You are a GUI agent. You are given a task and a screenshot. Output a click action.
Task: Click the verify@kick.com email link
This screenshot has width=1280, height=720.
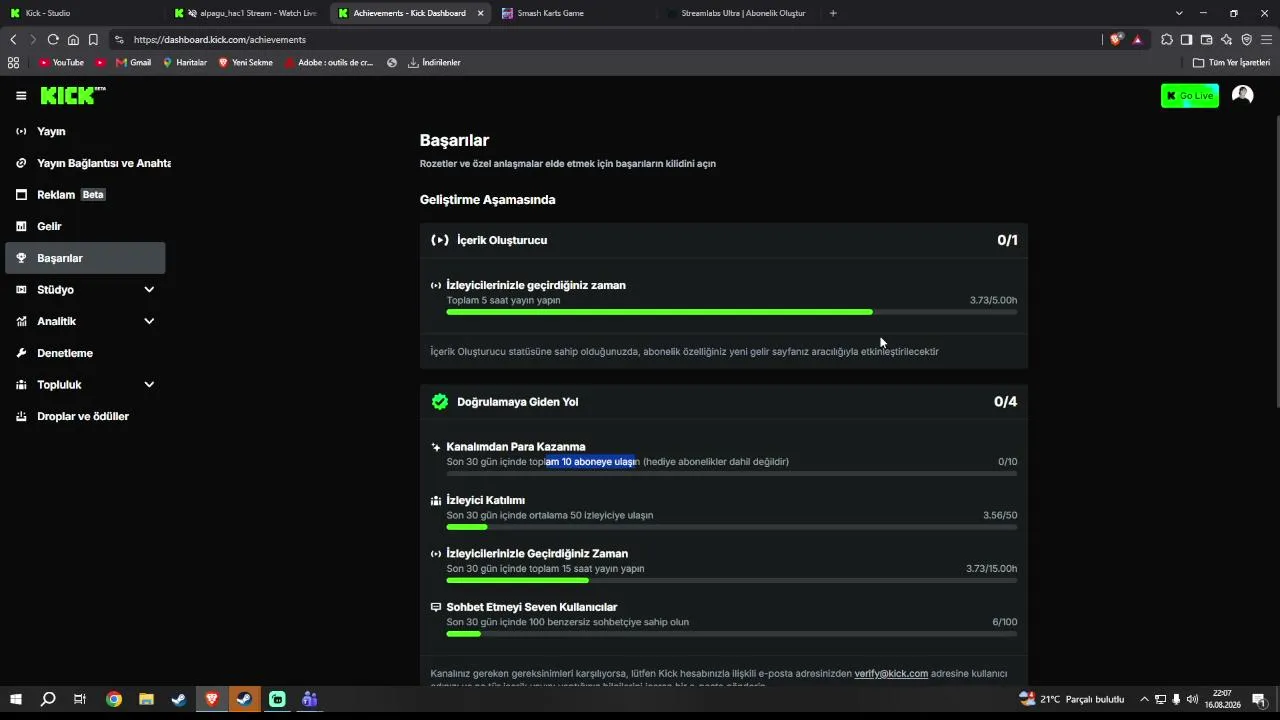pyautogui.click(x=891, y=674)
